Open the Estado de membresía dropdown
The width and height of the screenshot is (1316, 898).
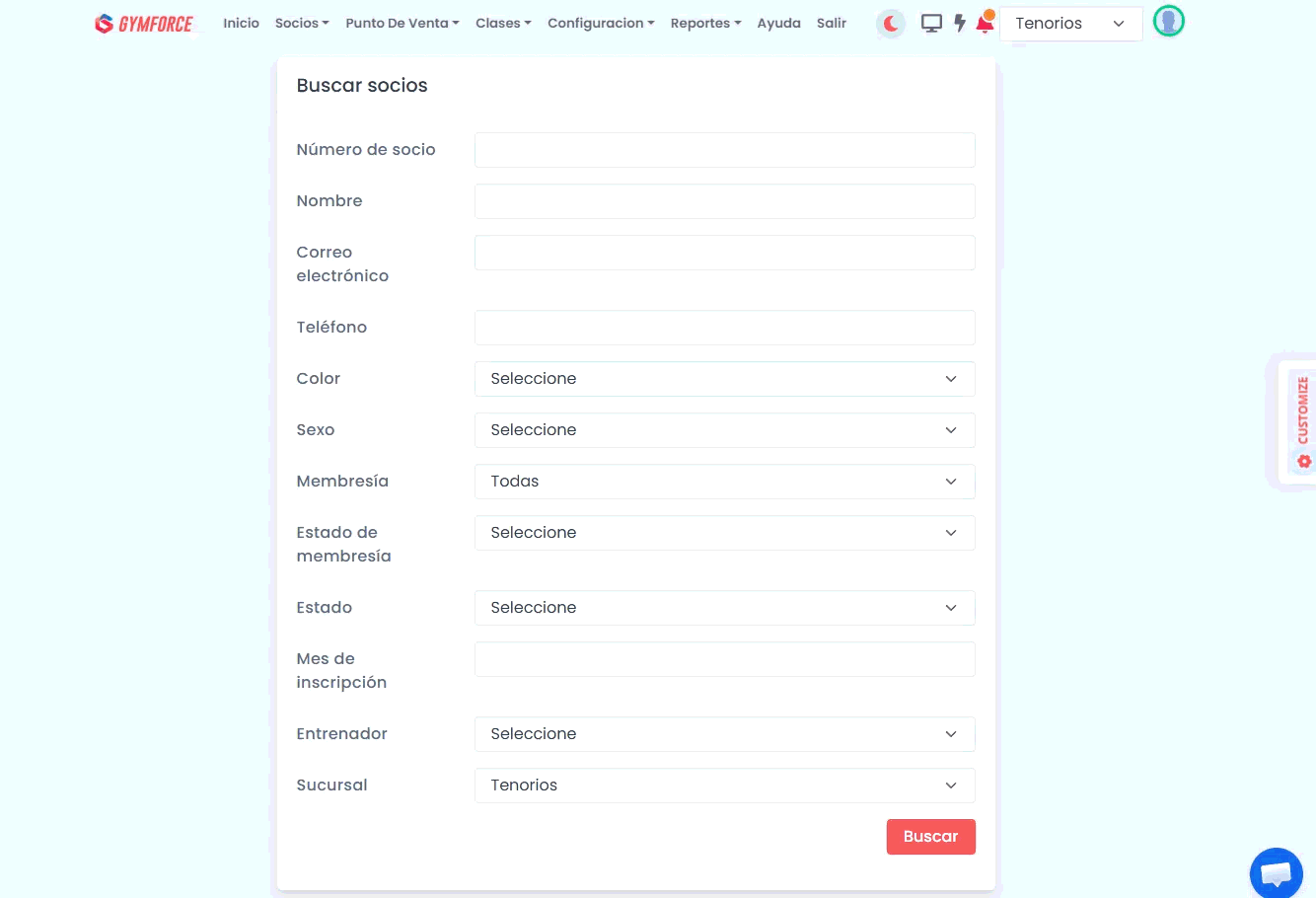pos(725,533)
